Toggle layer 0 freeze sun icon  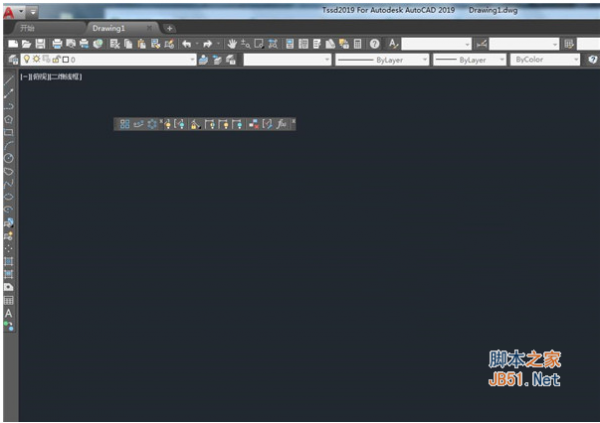click(x=36, y=59)
